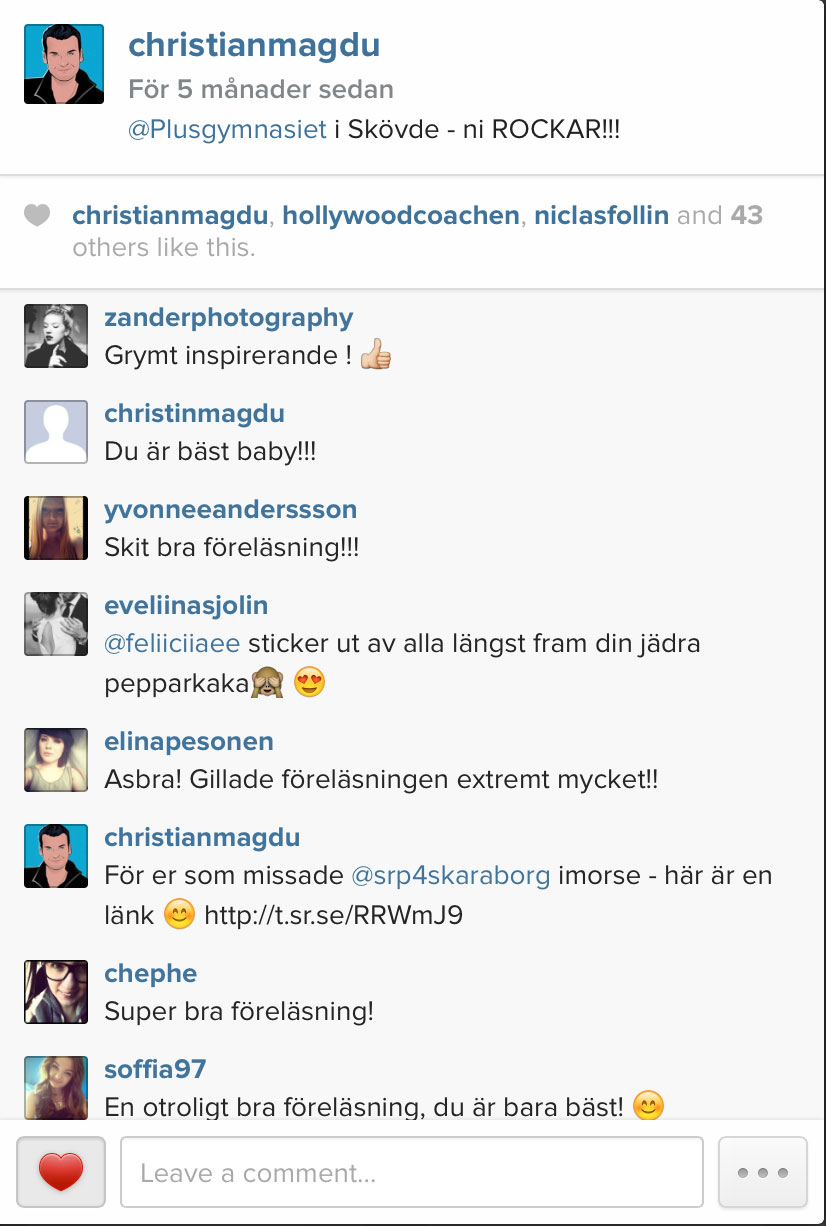Image resolution: width=826 pixels, height=1226 pixels.
Task: Open christianmagdu's avatar in the post header
Action: point(64,64)
